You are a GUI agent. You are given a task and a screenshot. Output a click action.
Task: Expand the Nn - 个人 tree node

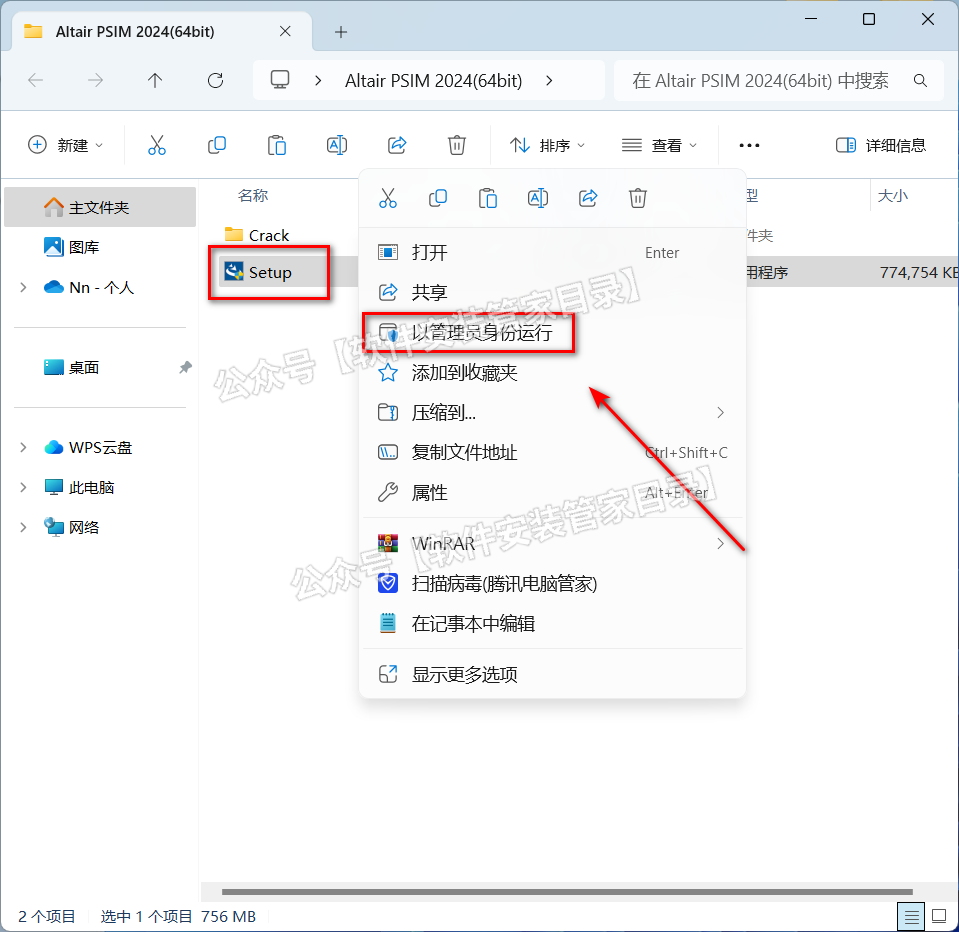coord(23,287)
